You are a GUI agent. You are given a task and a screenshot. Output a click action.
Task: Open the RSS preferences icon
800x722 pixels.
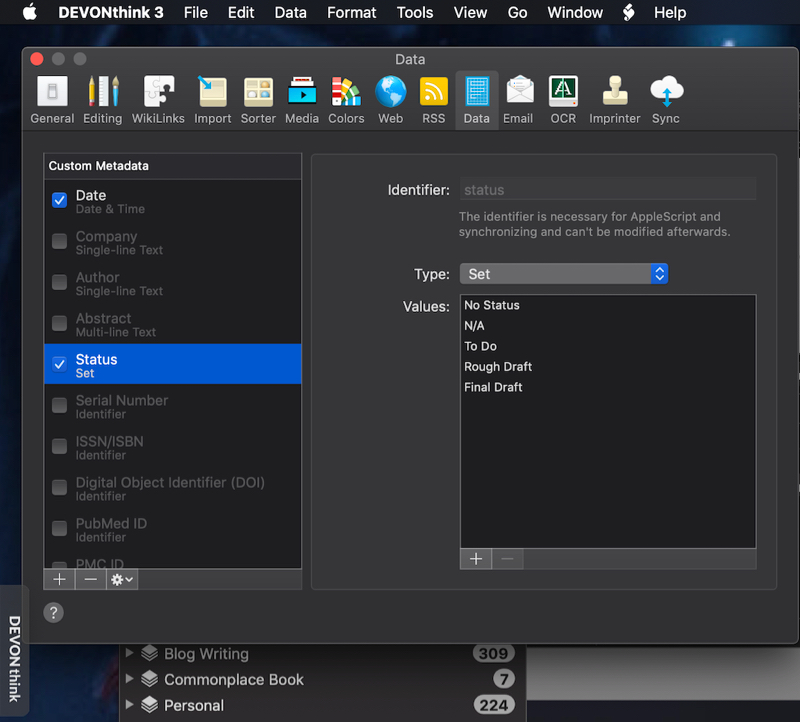pyautogui.click(x=433, y=98)
